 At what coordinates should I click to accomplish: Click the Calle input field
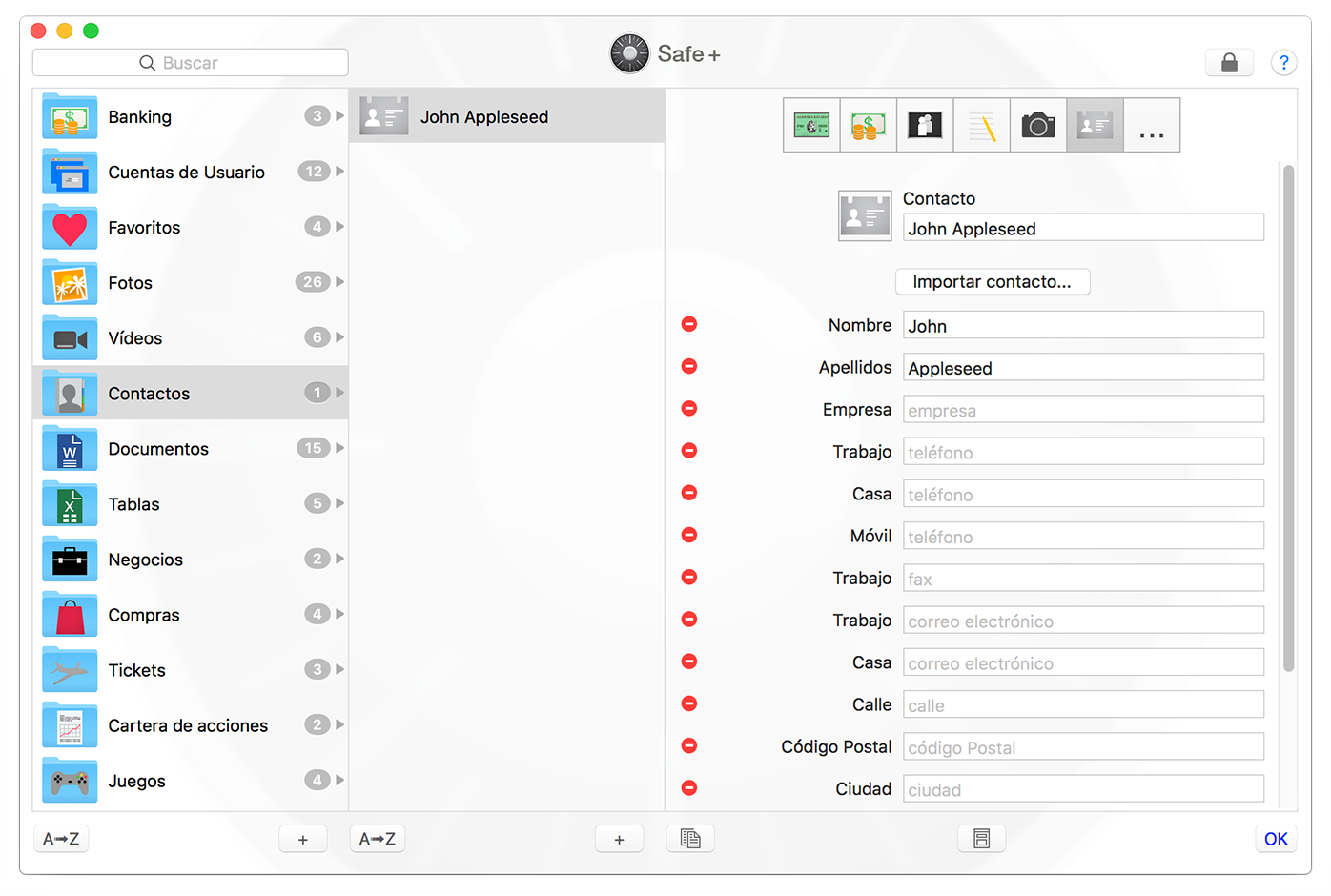tap(1083, 704)
